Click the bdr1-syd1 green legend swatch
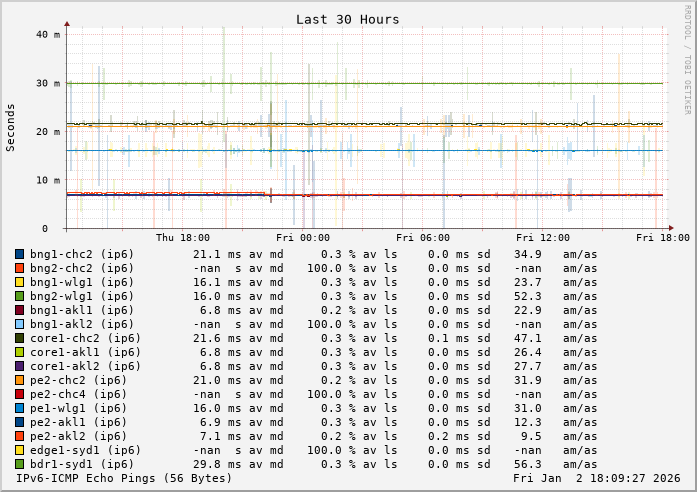Viewport: 697px width, 492px height. (x=19, y=464)
